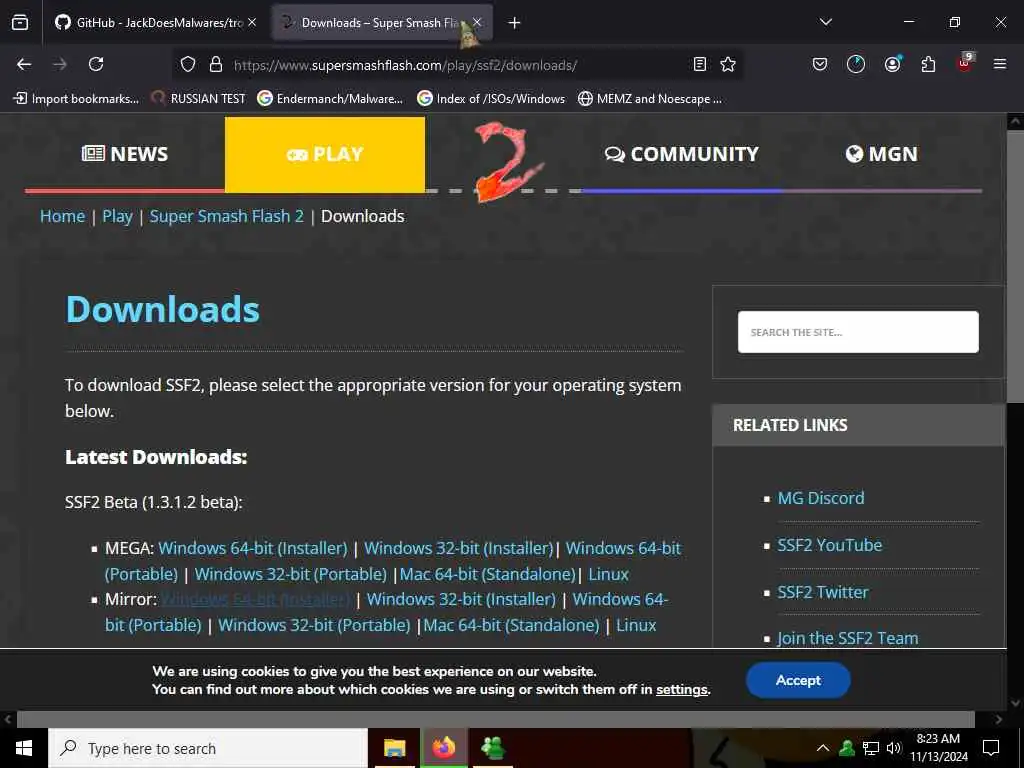Click the Search the site field
The image size is (1024, 768).
pos(858,332)
